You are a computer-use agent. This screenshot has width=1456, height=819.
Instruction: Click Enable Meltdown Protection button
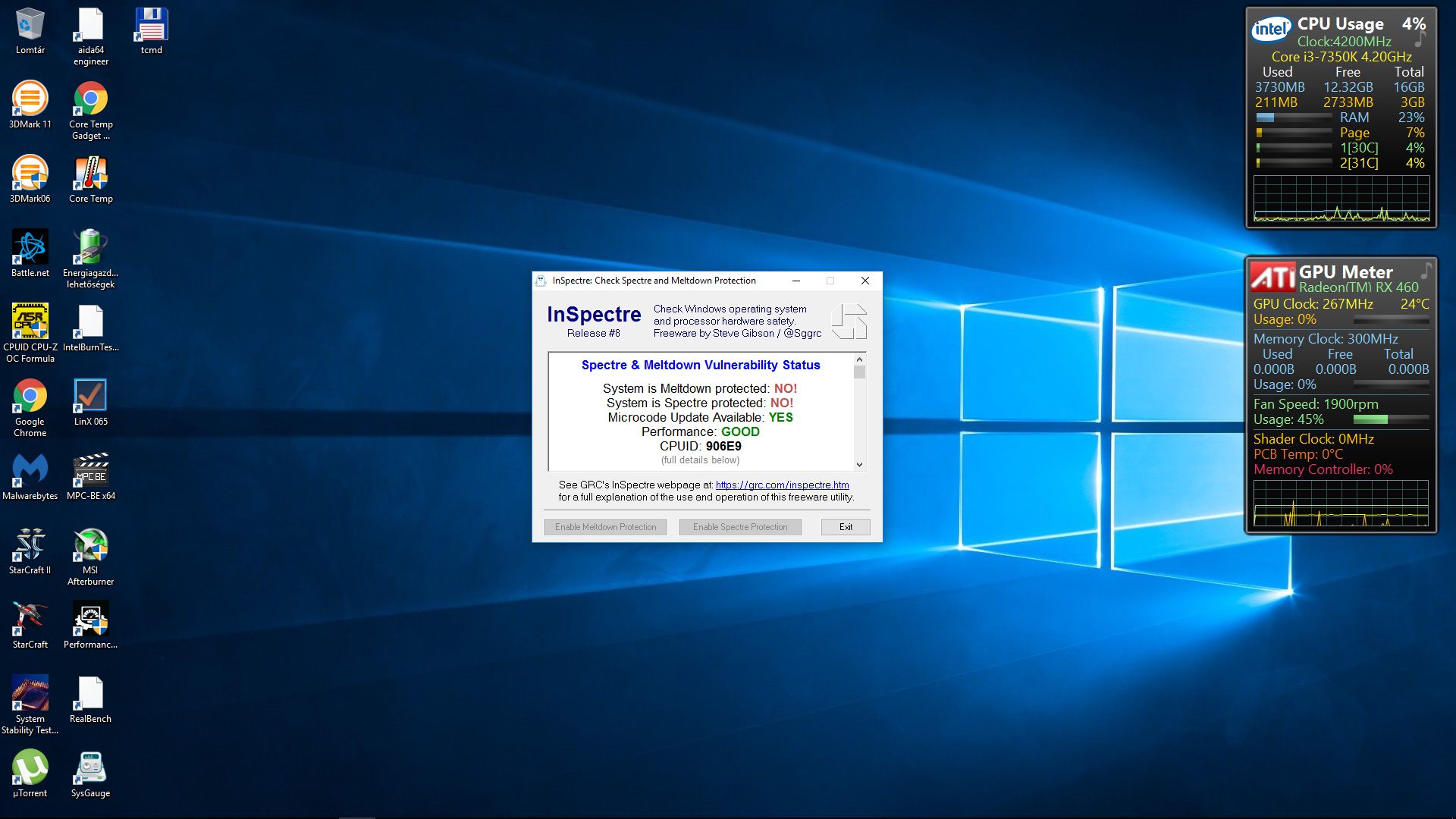605,527
